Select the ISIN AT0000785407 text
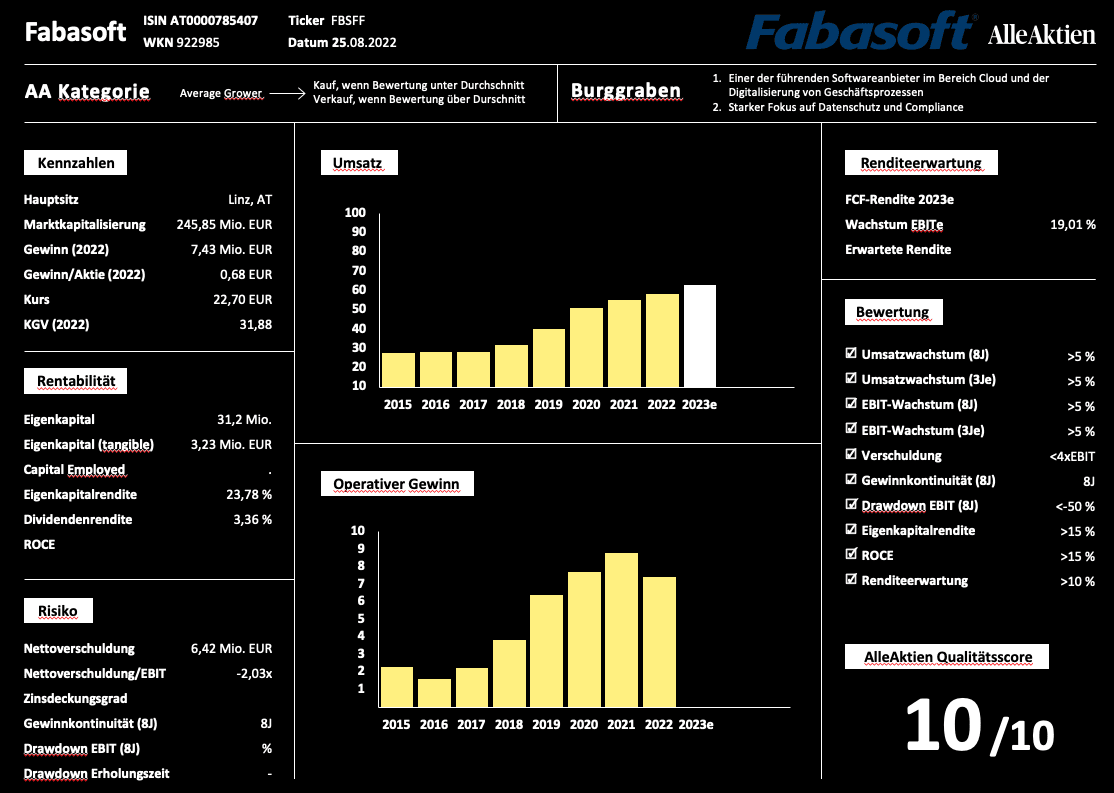1114x793 pixels. (200, 21)
